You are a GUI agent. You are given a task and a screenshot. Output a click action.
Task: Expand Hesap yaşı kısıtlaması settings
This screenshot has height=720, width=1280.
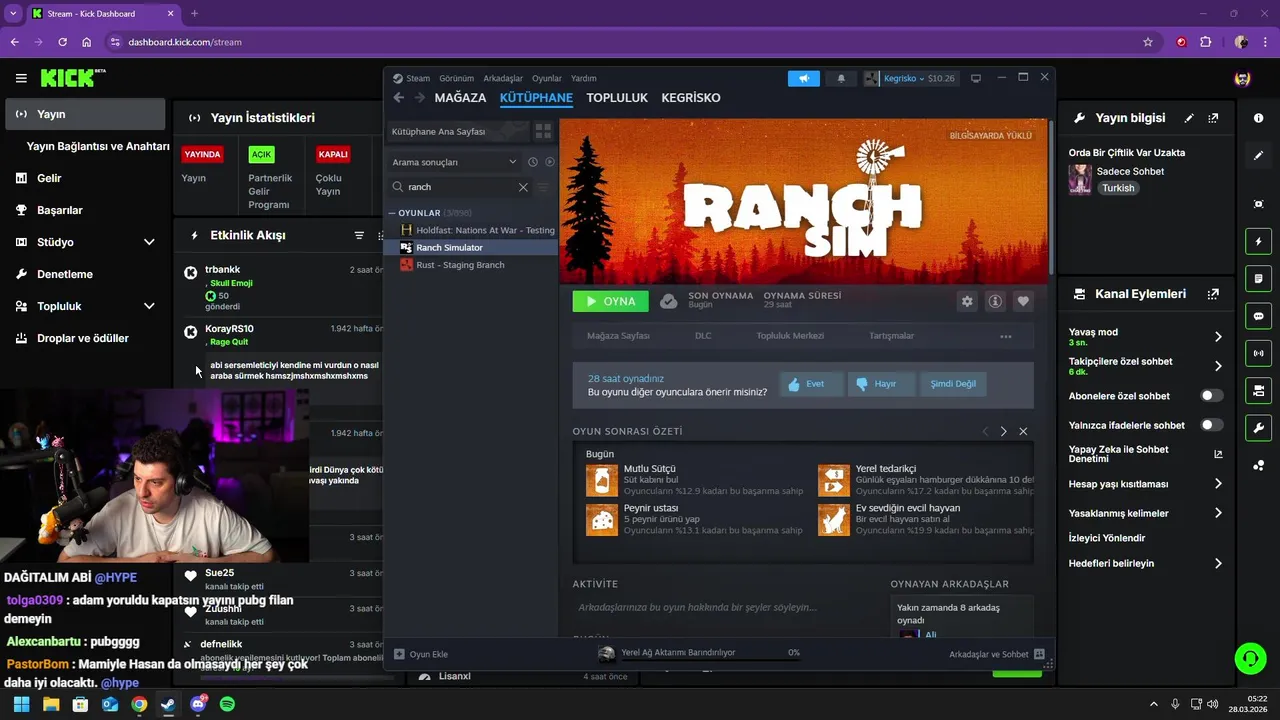(x=1218, y=484)
